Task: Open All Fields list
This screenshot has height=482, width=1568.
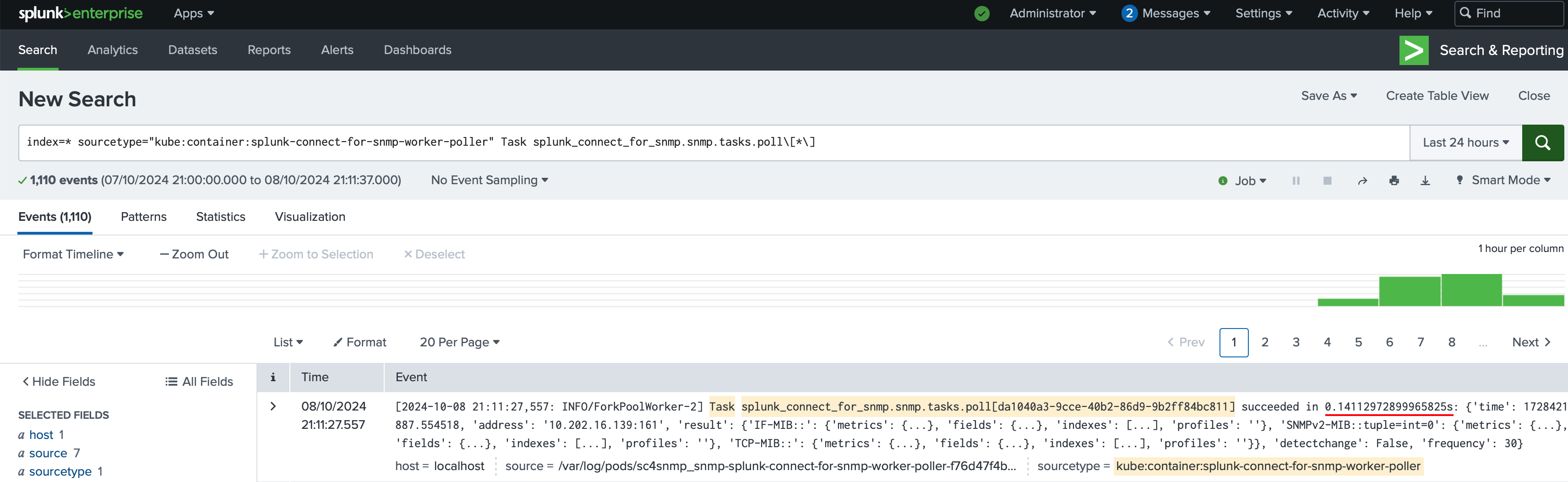Action: click(x=199, y=382)
